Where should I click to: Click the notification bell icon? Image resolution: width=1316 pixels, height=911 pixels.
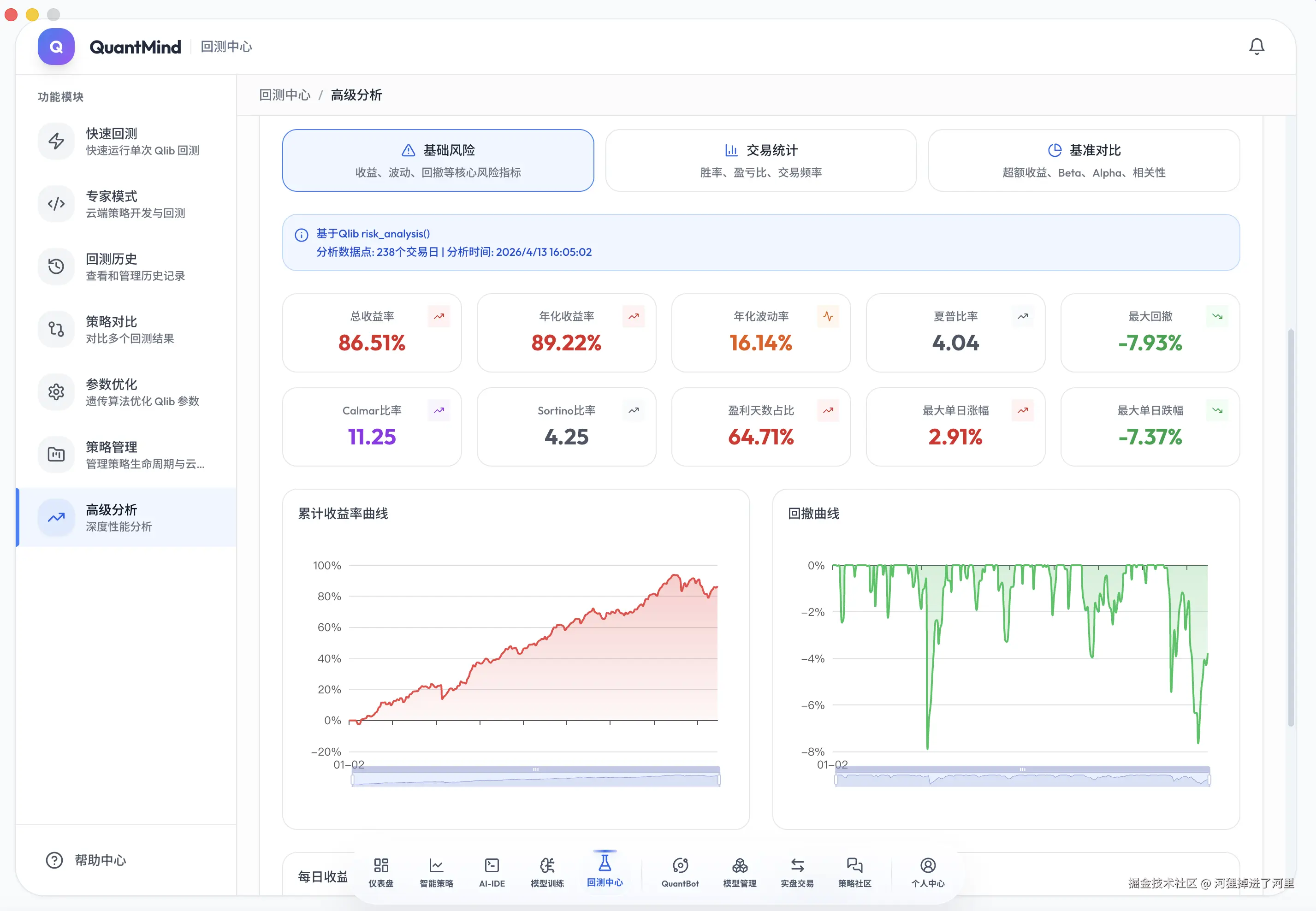click(1256, 46)
